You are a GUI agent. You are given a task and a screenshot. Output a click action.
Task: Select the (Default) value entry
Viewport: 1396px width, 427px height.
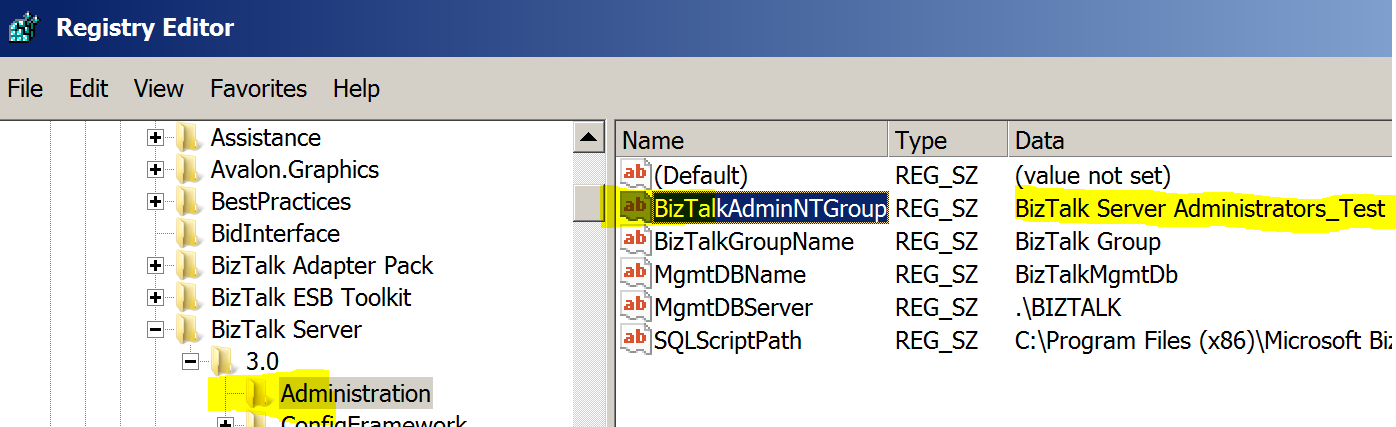pyautogui.click(x=701, y=175)
